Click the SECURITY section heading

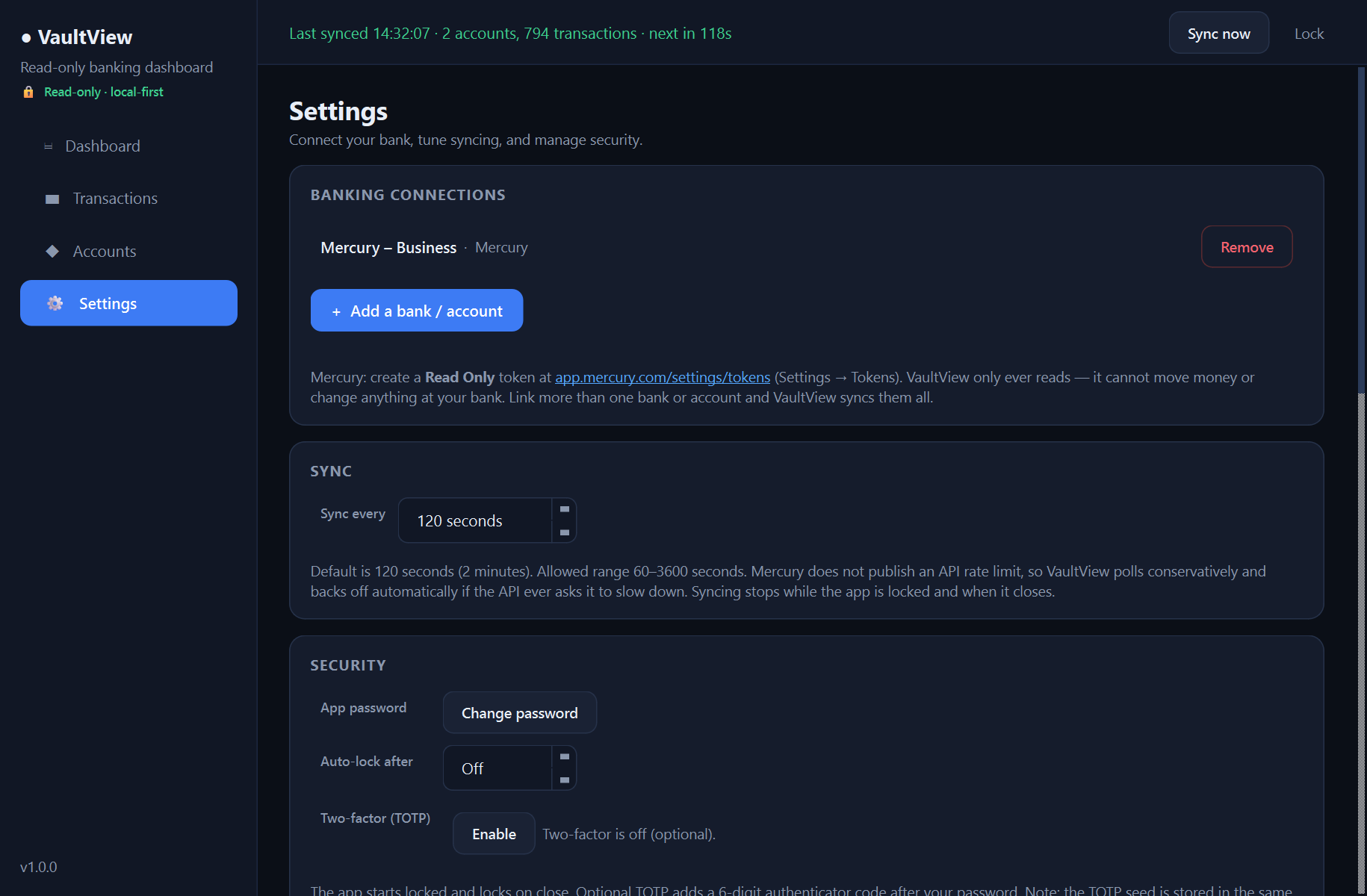coord(348,665)
